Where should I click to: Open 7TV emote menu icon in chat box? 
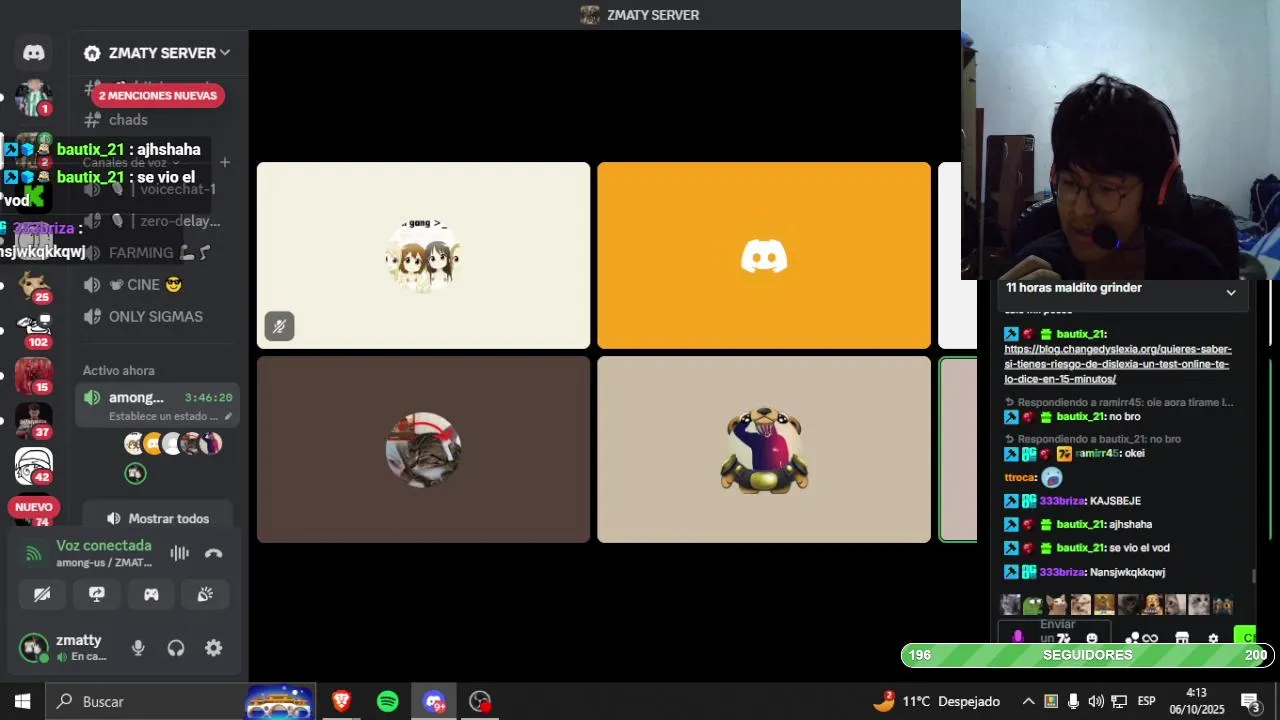[x=1064, y=638]
